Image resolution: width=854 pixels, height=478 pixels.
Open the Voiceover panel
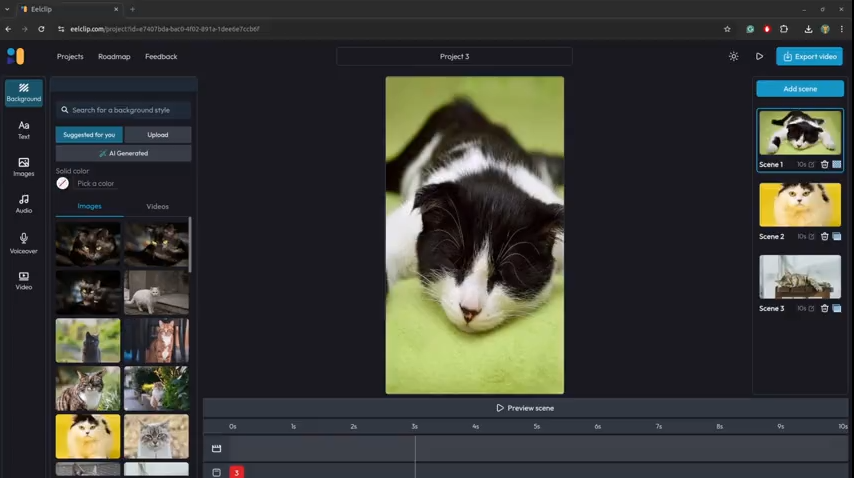pyautogui.click(x=24, y=243)
